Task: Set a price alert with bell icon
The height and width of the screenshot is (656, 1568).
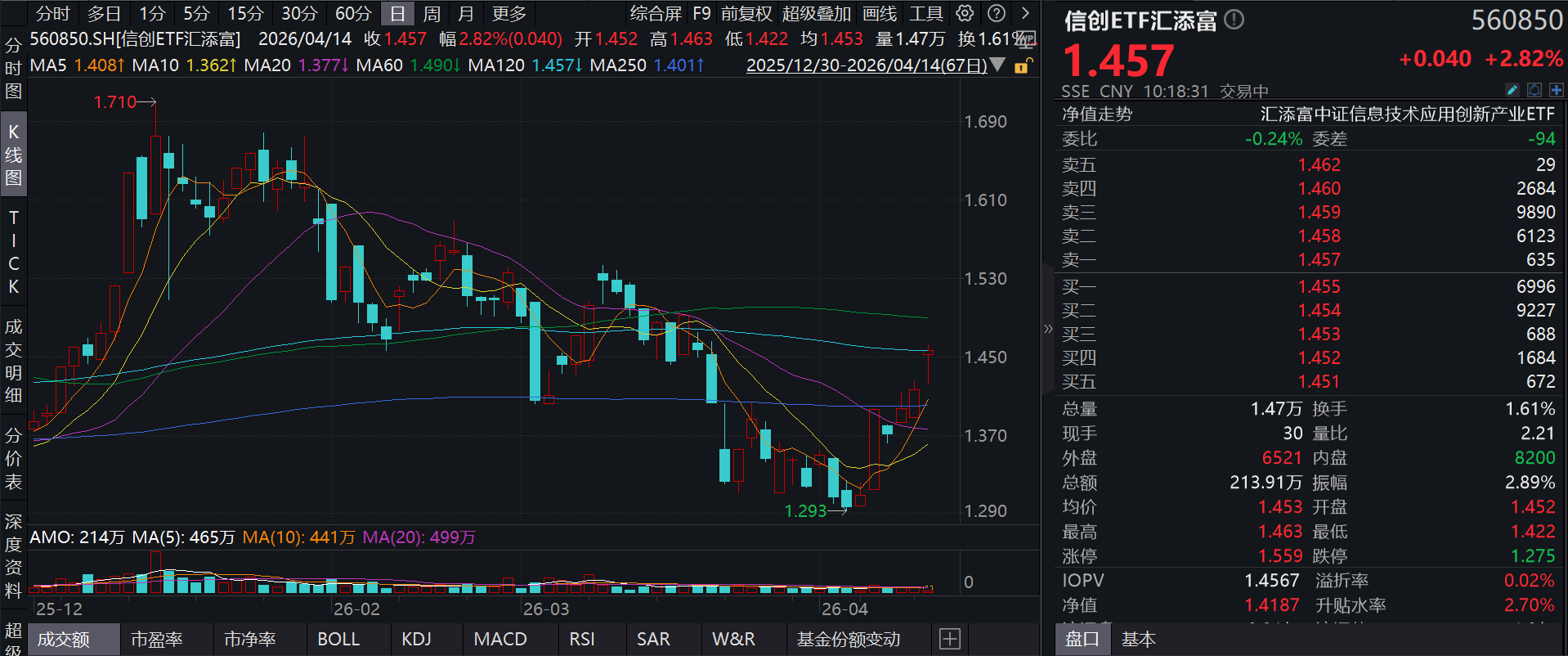Action: tap(1534, 90)
